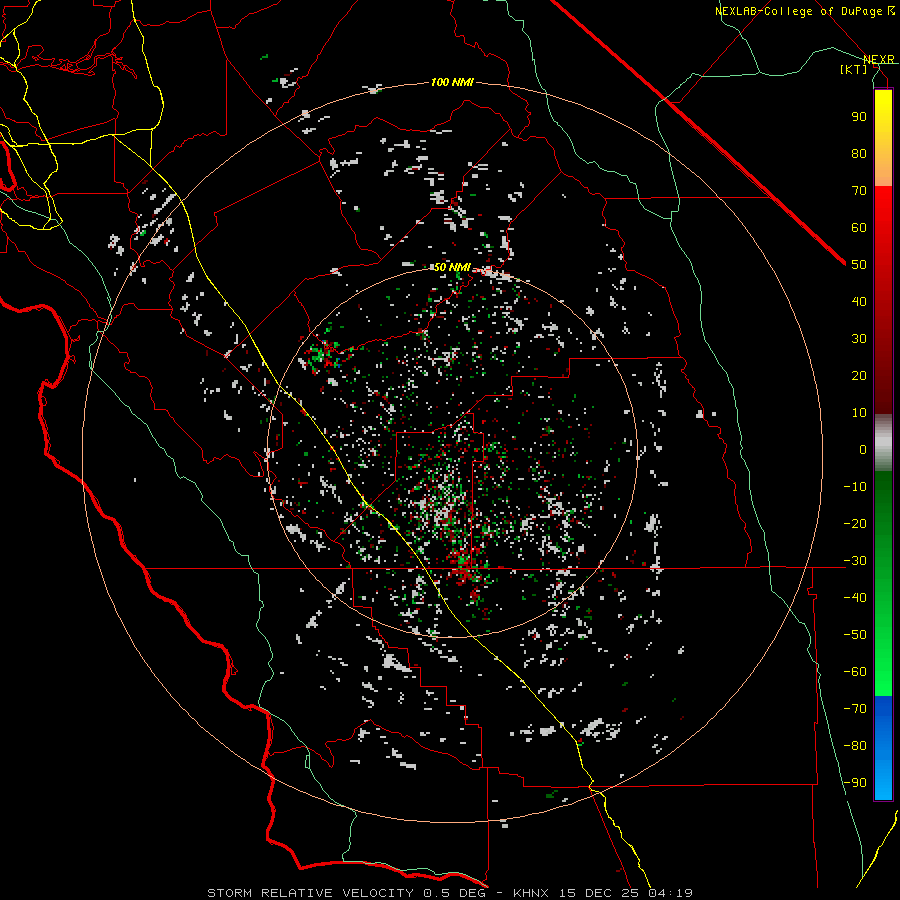This screenshot has height=900, width=900.
Task: Click the 0 value on the velocity scale
Action: point(863,450)
